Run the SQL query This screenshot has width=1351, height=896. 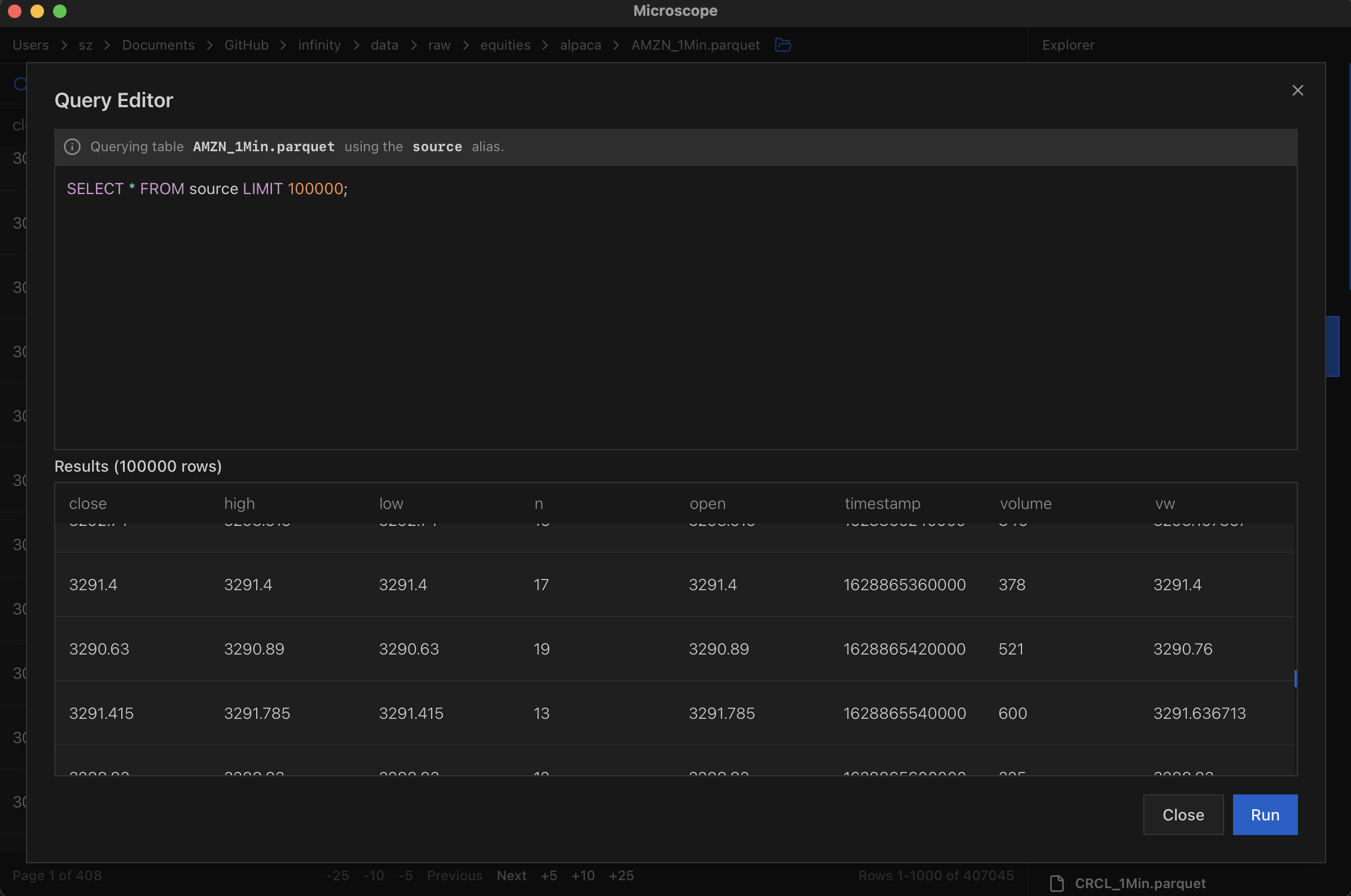(1265, 814)
